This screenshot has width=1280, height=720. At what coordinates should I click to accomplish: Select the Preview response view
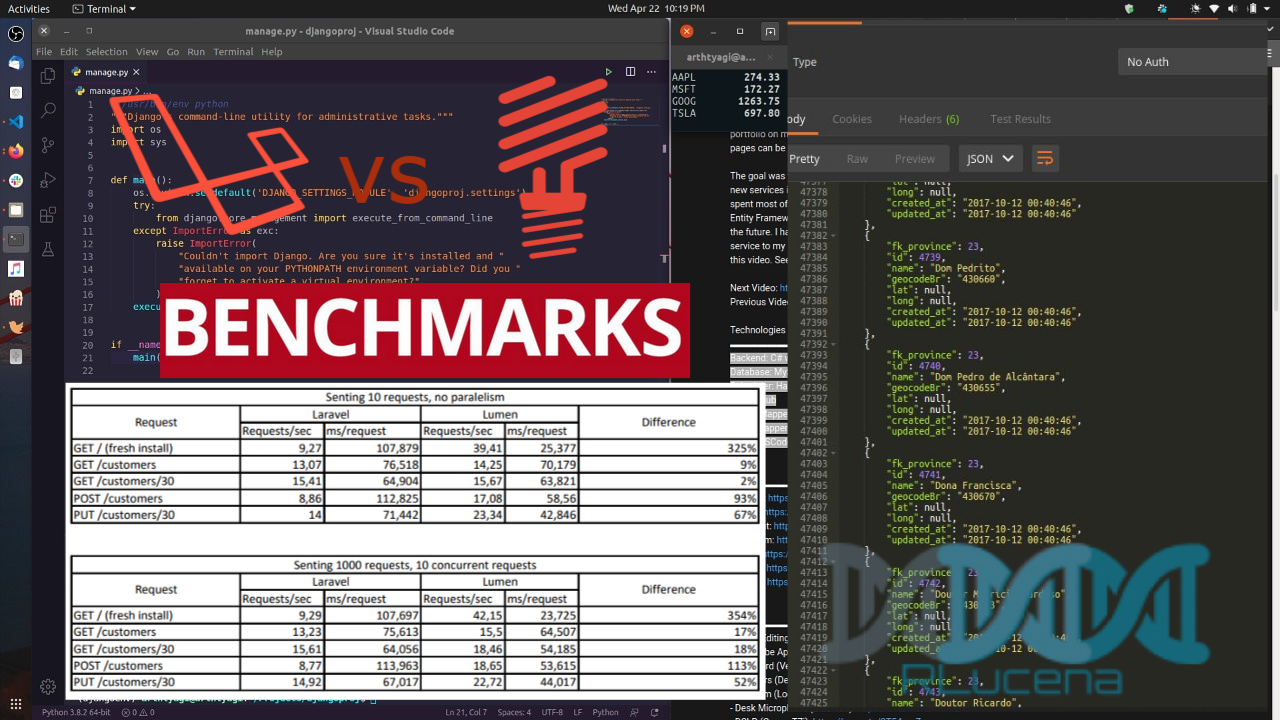point(914,159)
